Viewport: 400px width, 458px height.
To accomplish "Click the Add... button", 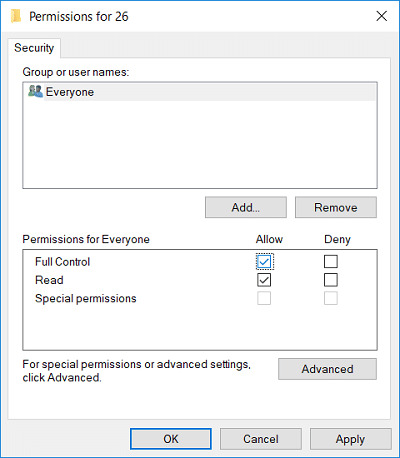I will tap(246, 207).
